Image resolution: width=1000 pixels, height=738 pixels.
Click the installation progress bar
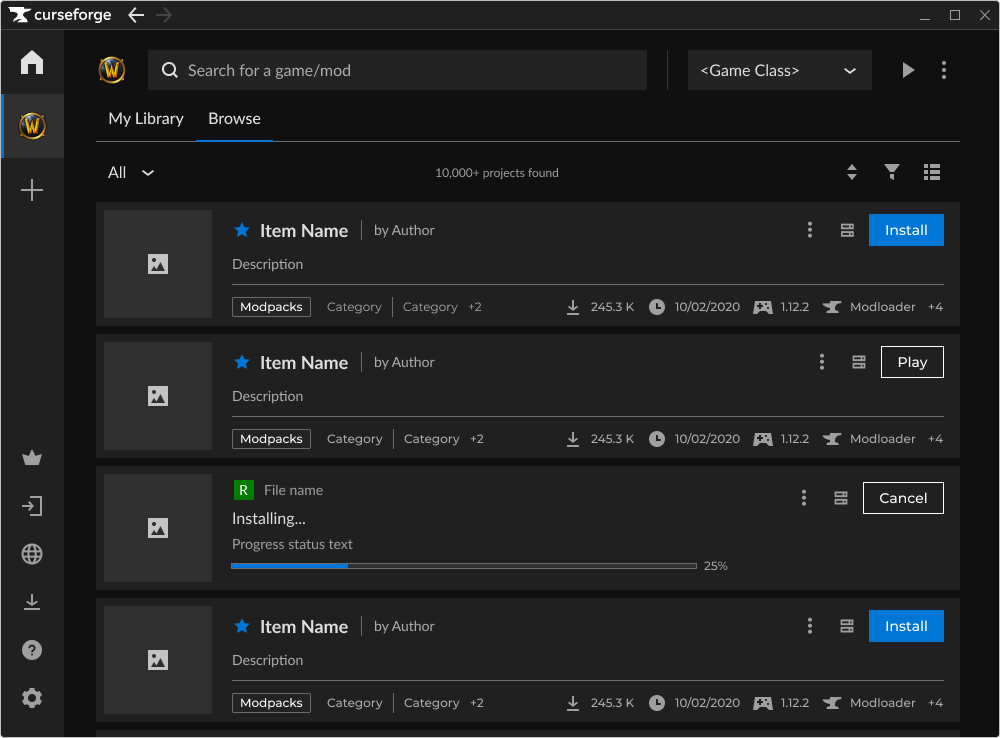(x=463, y=566)
